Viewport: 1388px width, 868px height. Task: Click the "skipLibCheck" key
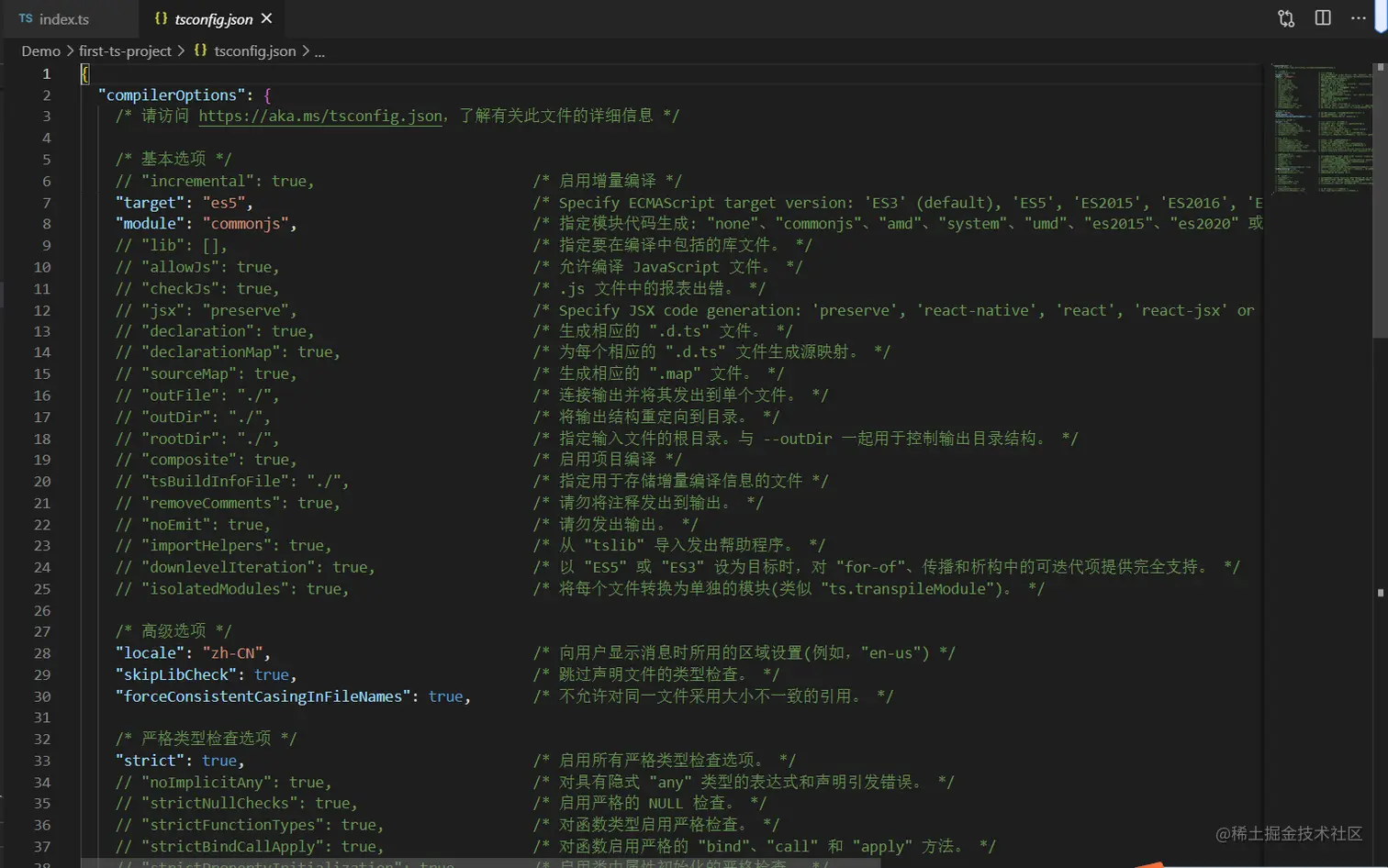176,674
